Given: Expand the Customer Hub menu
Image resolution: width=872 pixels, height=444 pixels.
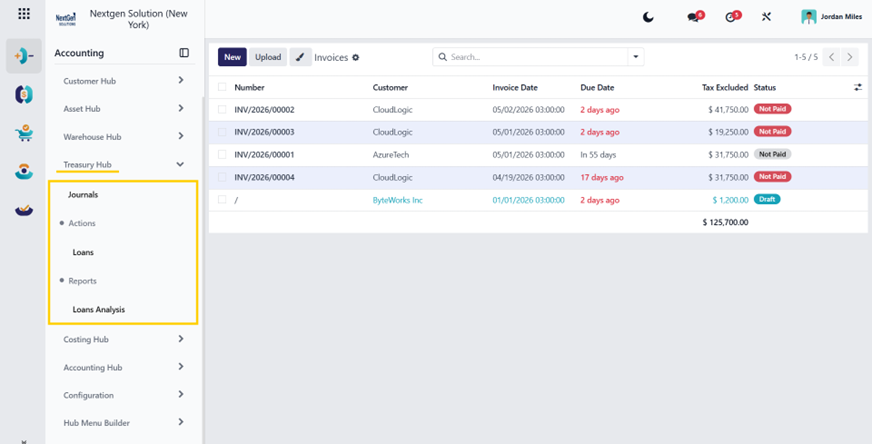Looking at the screenshot, I should pos(123,81).
